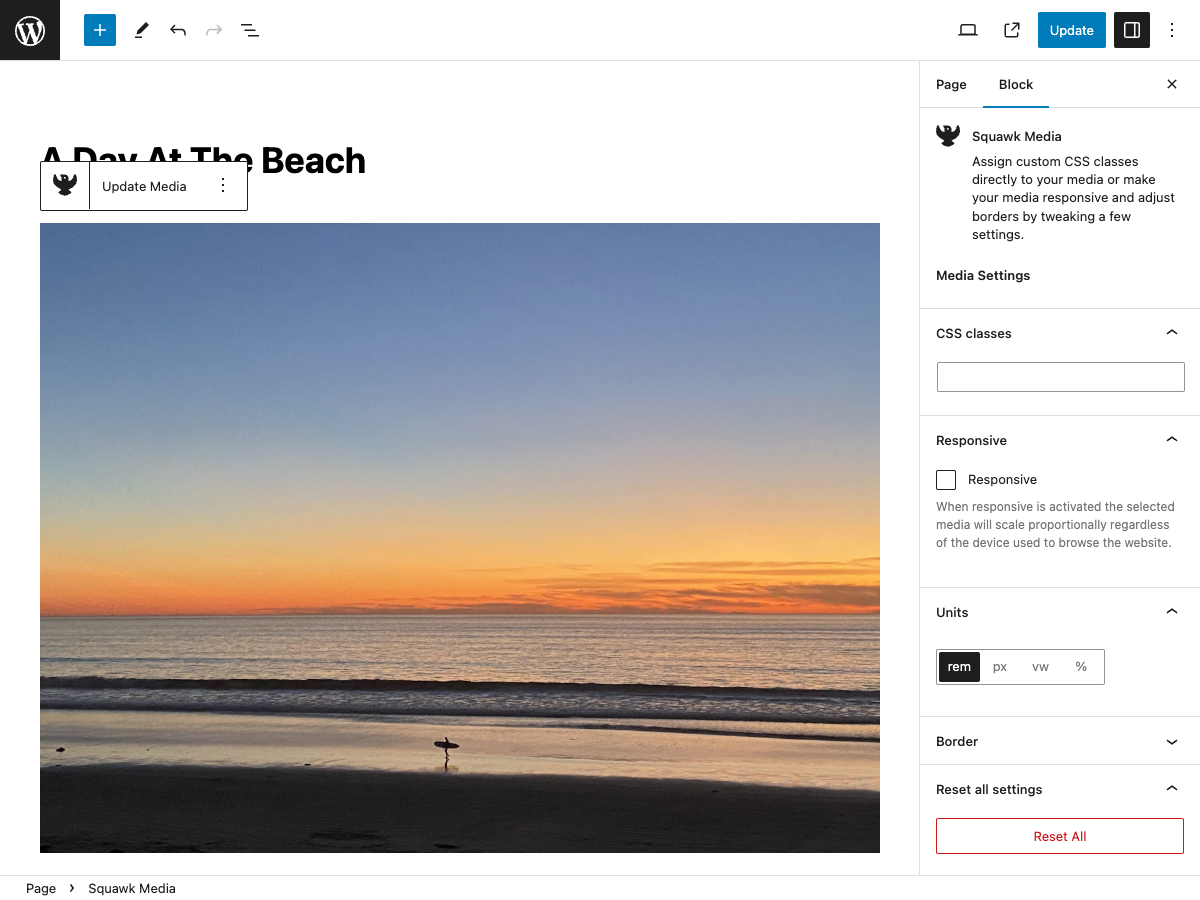Click the WordPress logo icon
The height and width of the screenshot is (900, 1200).
30,30
